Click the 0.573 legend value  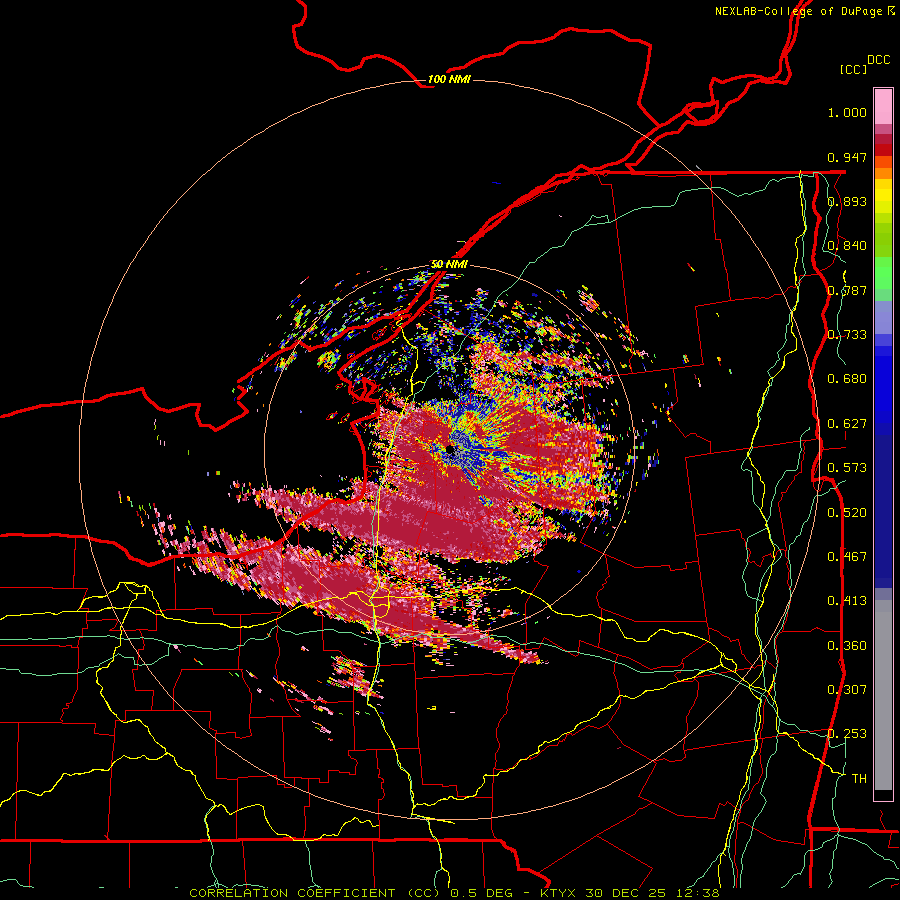coord(847,468)
